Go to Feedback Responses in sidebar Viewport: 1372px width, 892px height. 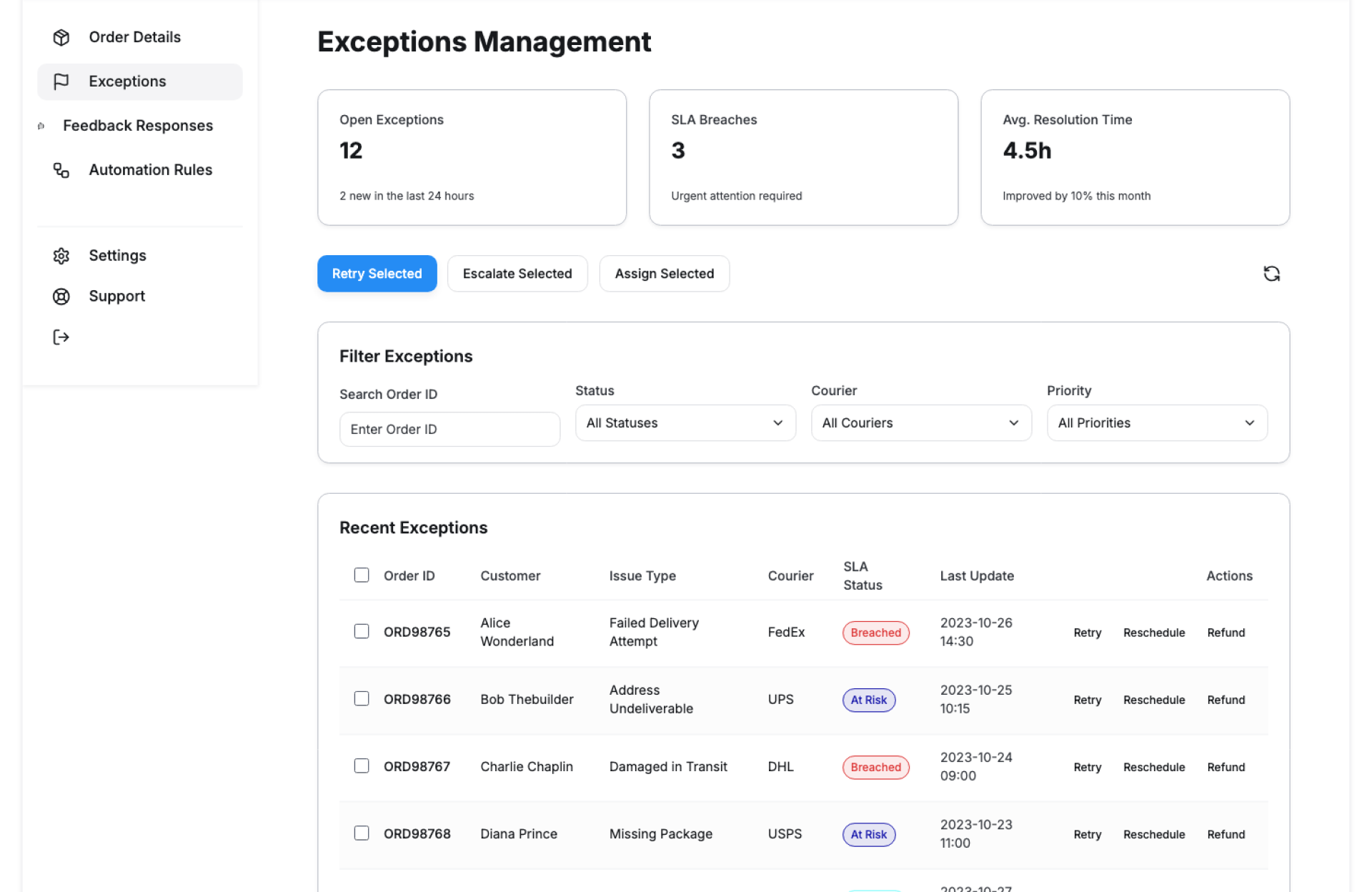(x=138, y=126)
